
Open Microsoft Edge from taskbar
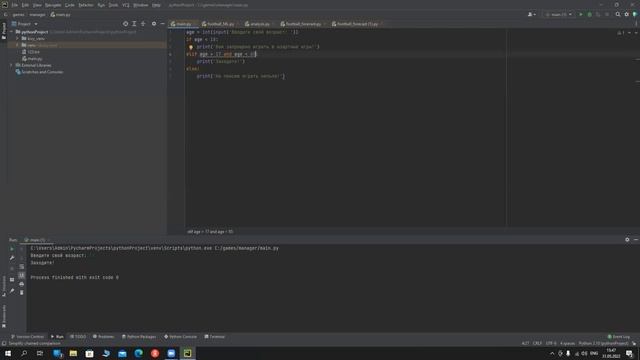click(139, 353)
